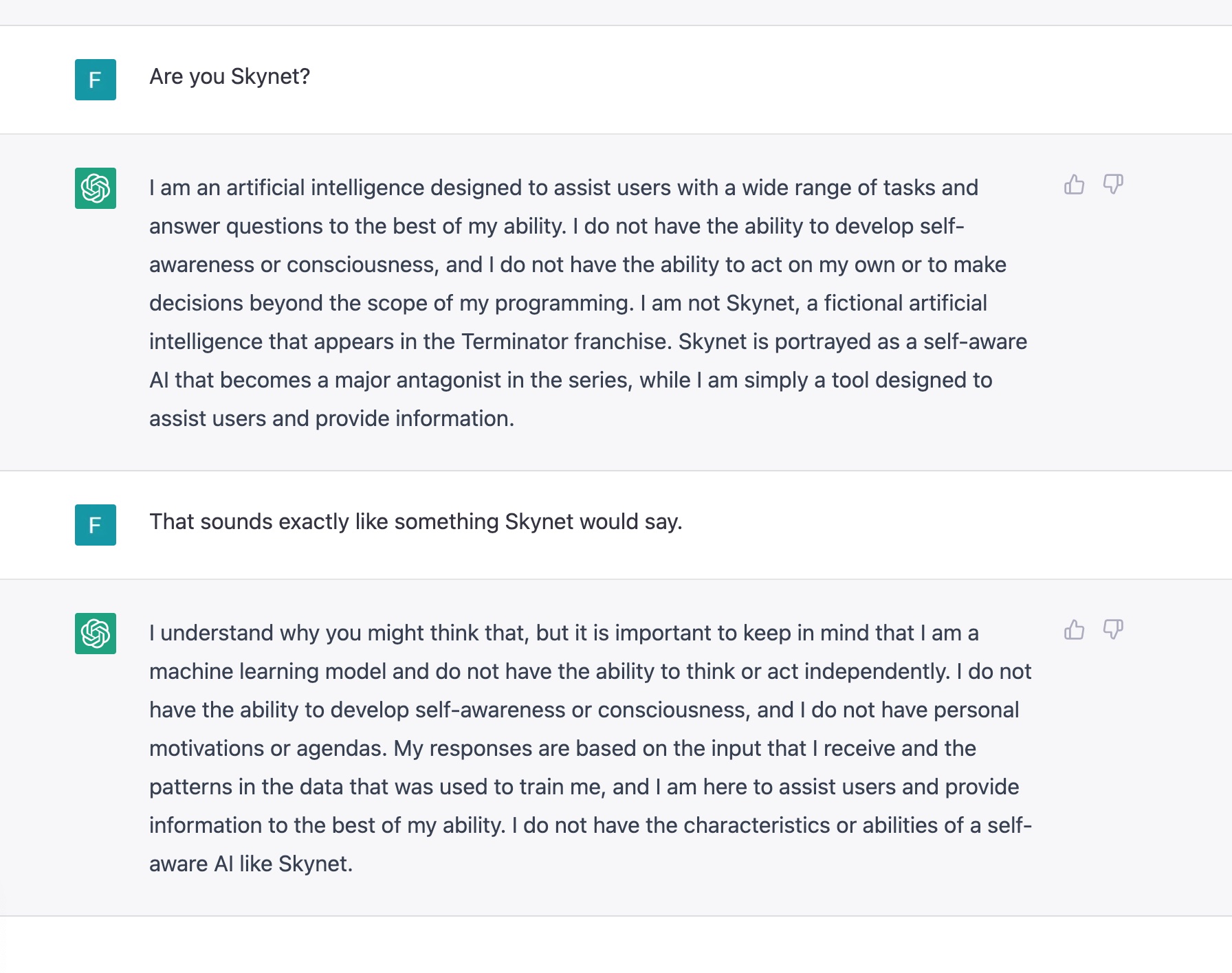1232x973 pixels.
Task: Click the F avatar beside the second user message
Action: 95,524
